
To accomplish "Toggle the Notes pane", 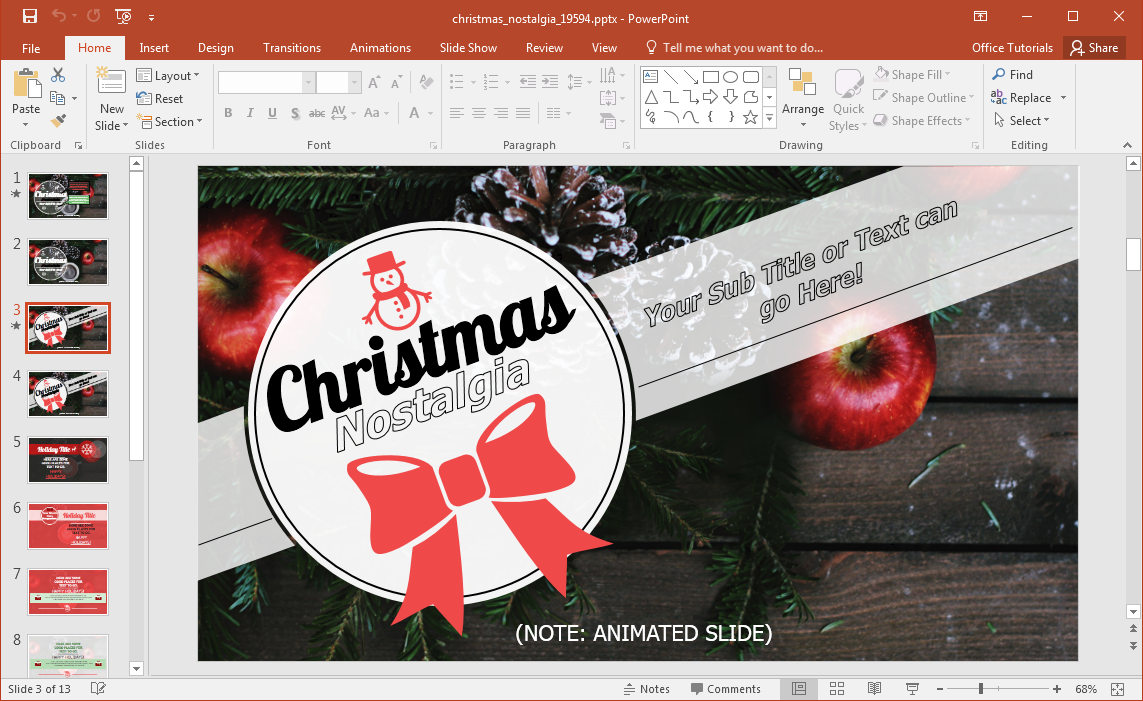I will 646,689.
